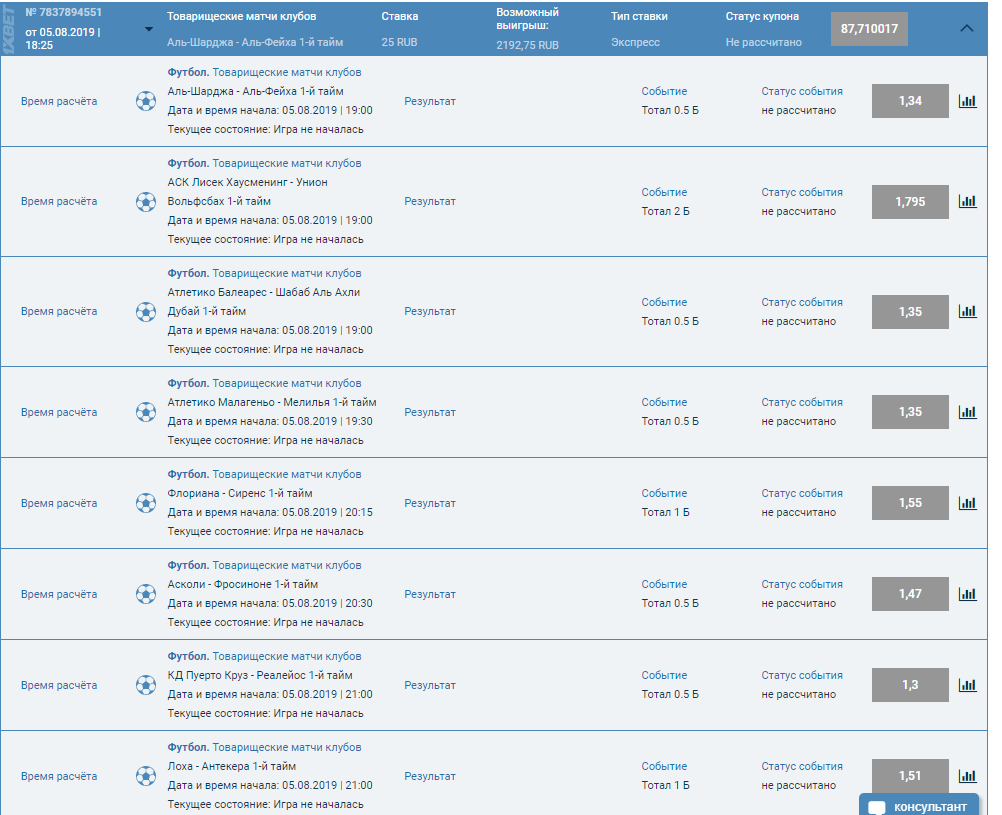The image size is (1002, 815).
Task: Click statistics chart icon for Атлетико Малагеньо row
Action: click(967, 412)
